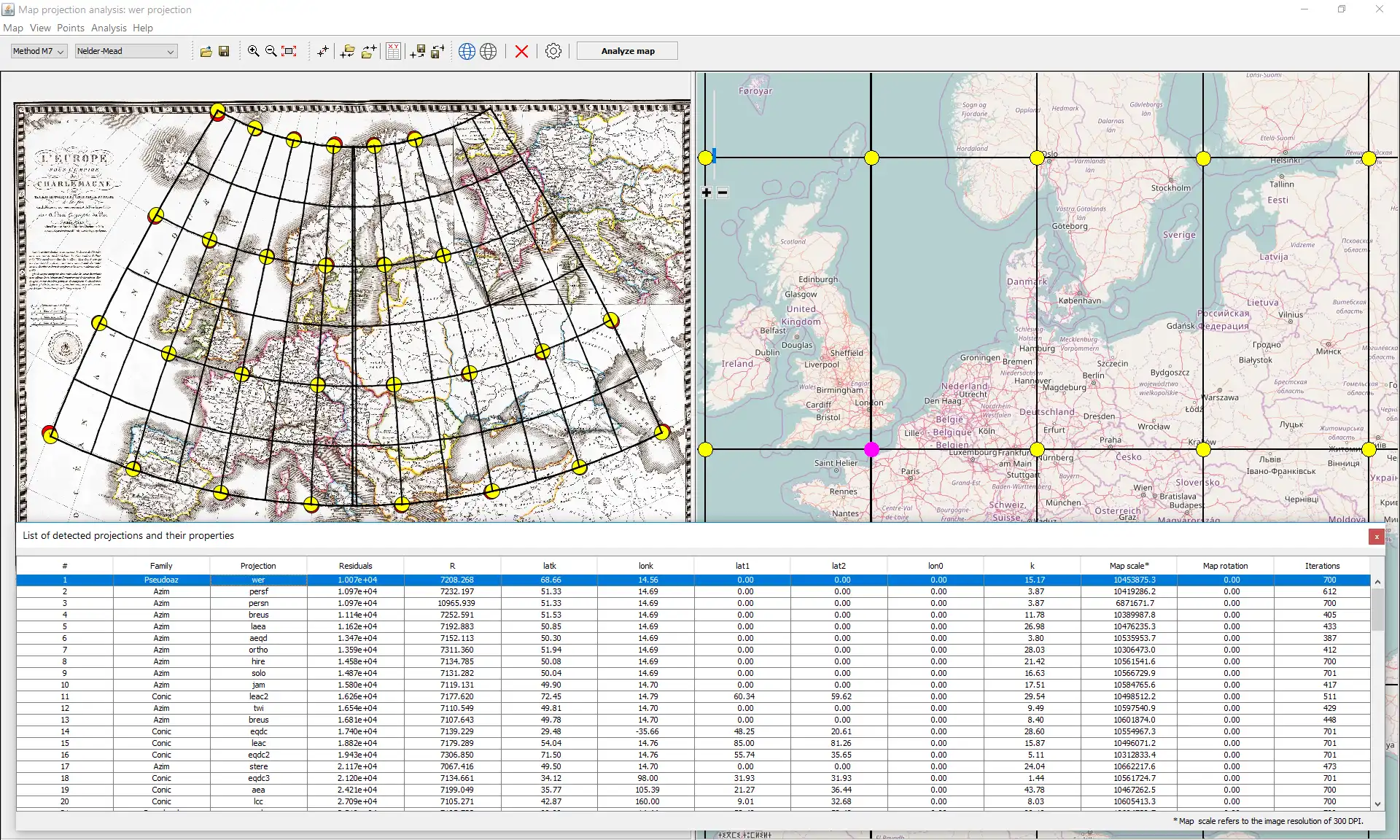Screen dimensions: 1400x840
Task: Select the persf projection row
Action: coord(258,591)
